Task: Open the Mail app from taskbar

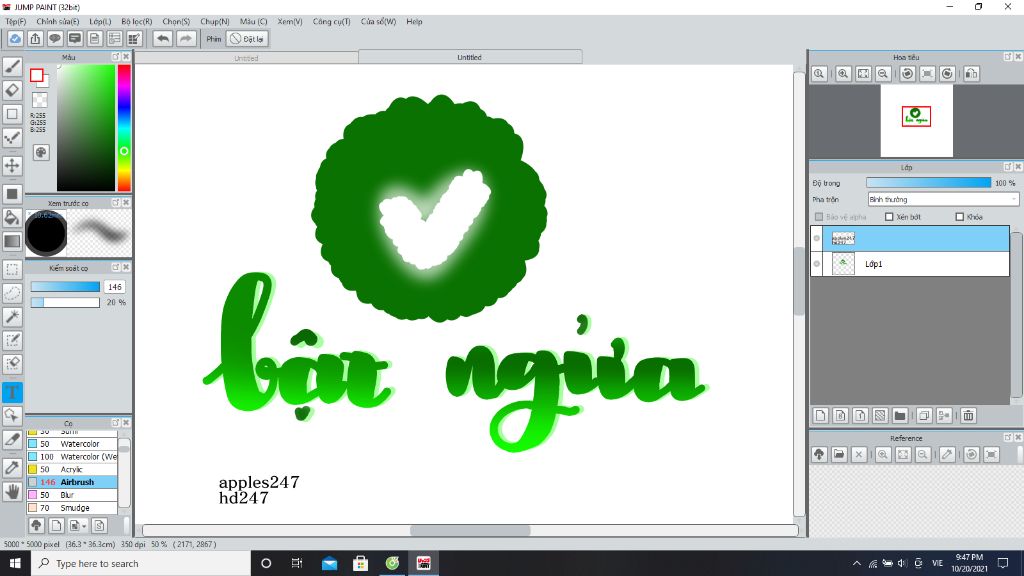Action: 329,563
